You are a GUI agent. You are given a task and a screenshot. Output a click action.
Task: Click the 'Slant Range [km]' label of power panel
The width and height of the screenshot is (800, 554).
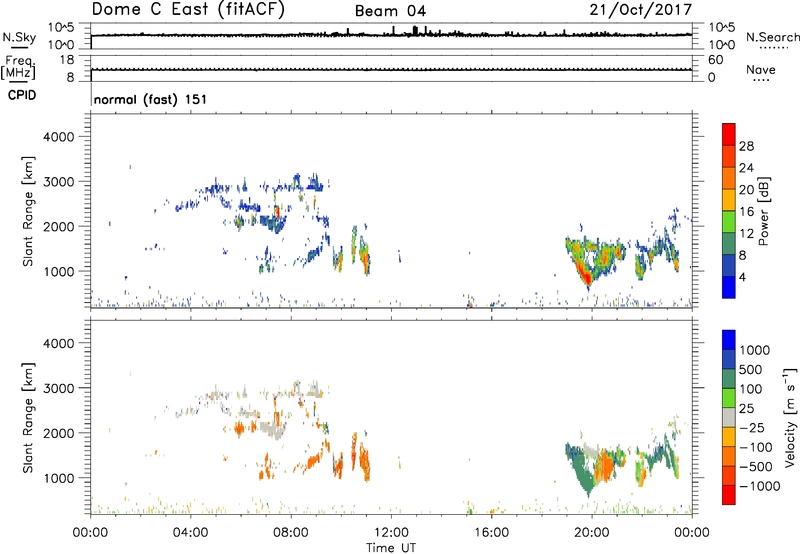28,211
